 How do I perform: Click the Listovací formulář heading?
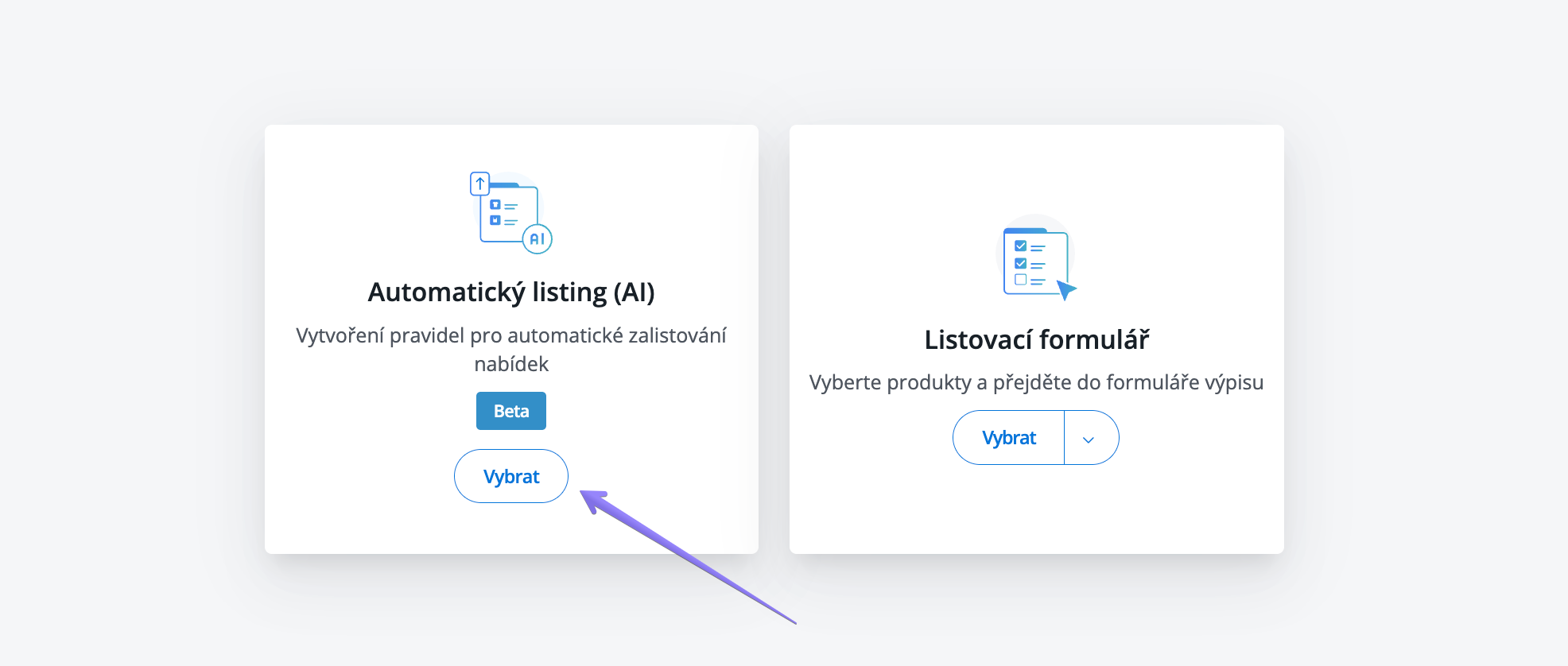pyautogui.click(x=1037, y=340)
